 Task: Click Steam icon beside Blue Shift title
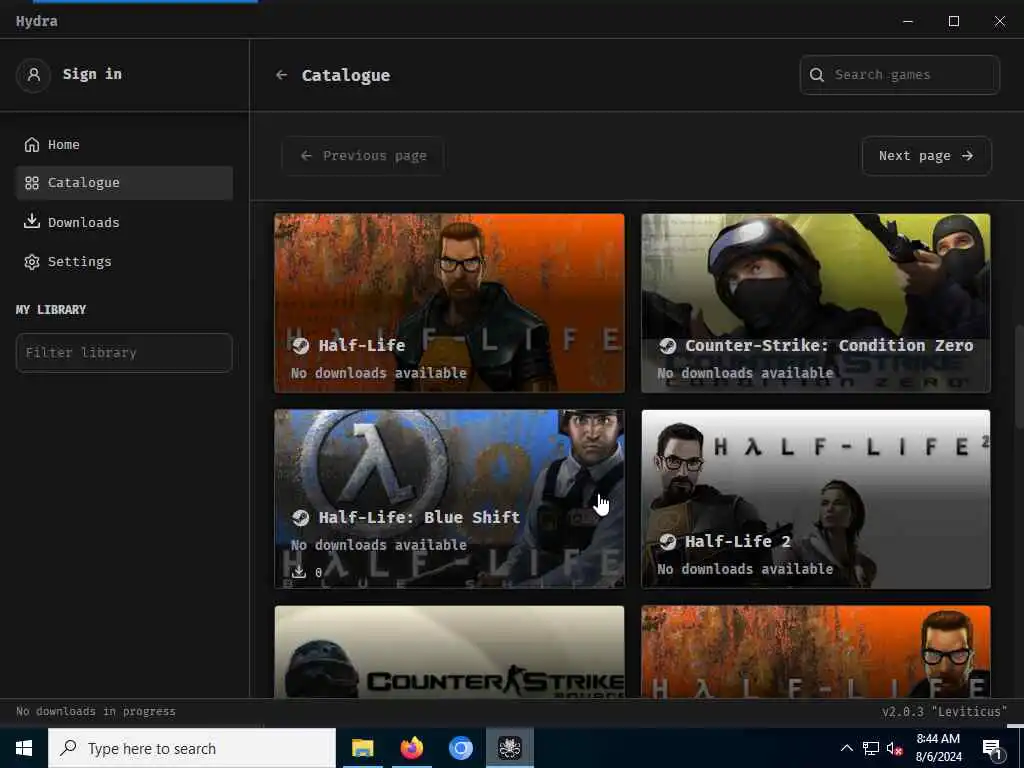pos(300,517)
